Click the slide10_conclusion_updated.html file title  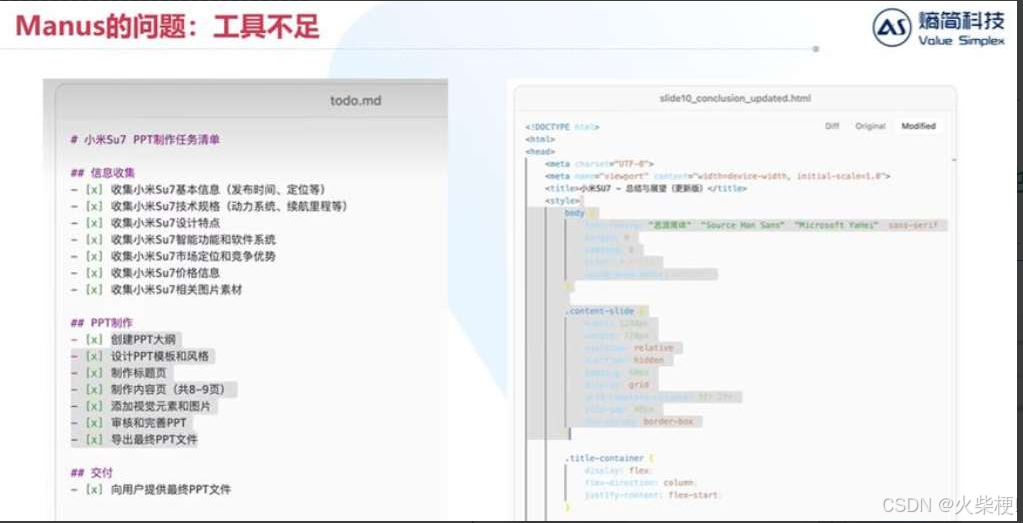[x=735, y=98]
